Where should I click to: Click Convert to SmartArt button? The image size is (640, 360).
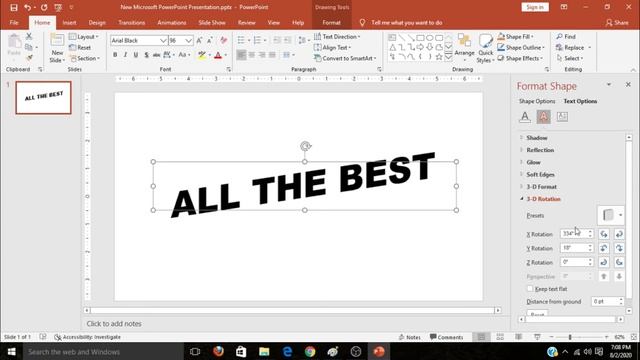(345, 58)
